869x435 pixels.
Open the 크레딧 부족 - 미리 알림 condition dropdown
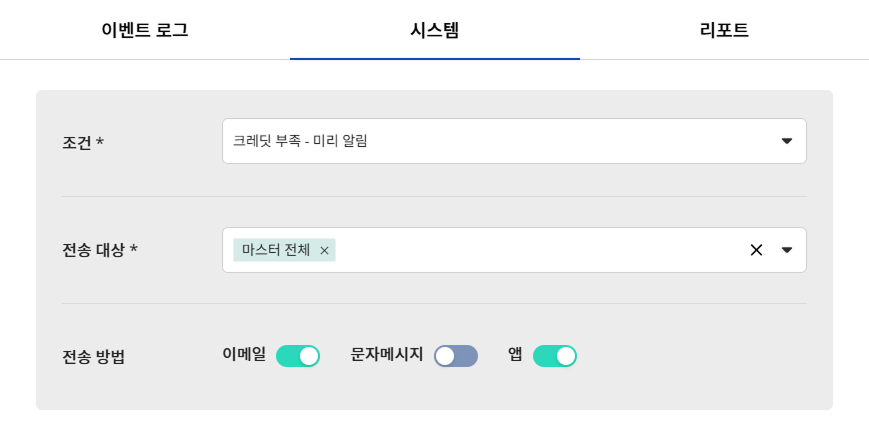click(x=500, y=141)
